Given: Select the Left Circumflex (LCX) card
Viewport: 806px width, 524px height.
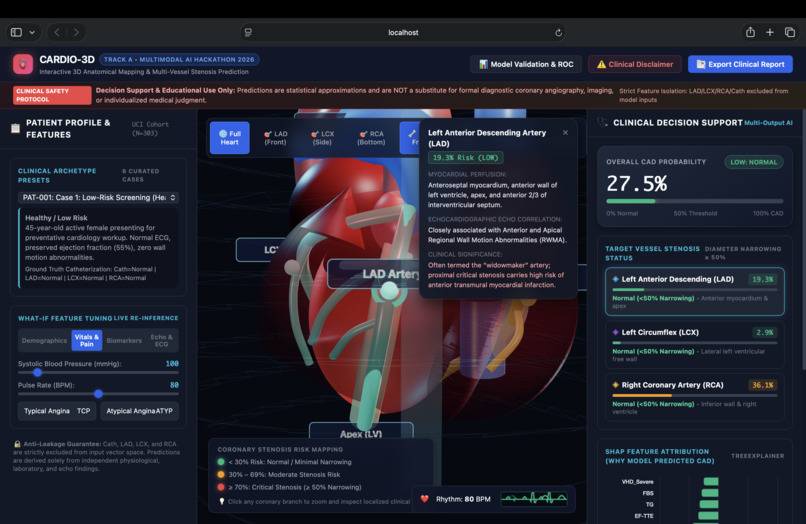Looking at the screenshot, I should 694,345.
